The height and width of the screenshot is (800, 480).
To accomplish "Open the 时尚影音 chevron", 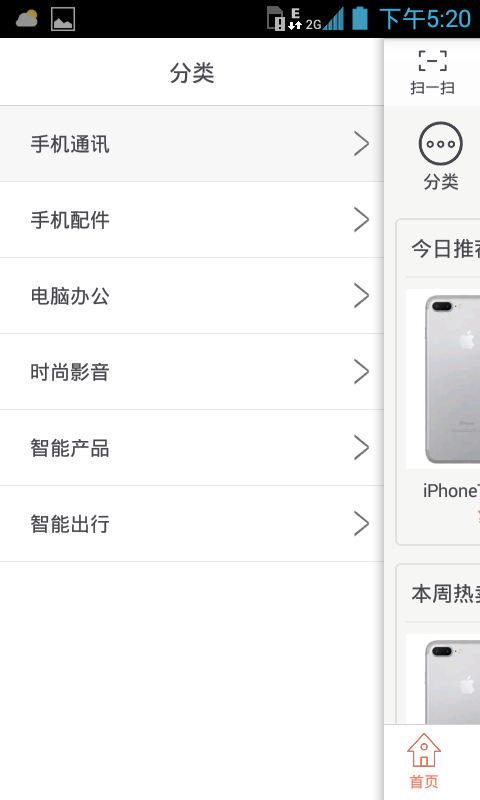I will pyautogui.click(x=362, y=371).
